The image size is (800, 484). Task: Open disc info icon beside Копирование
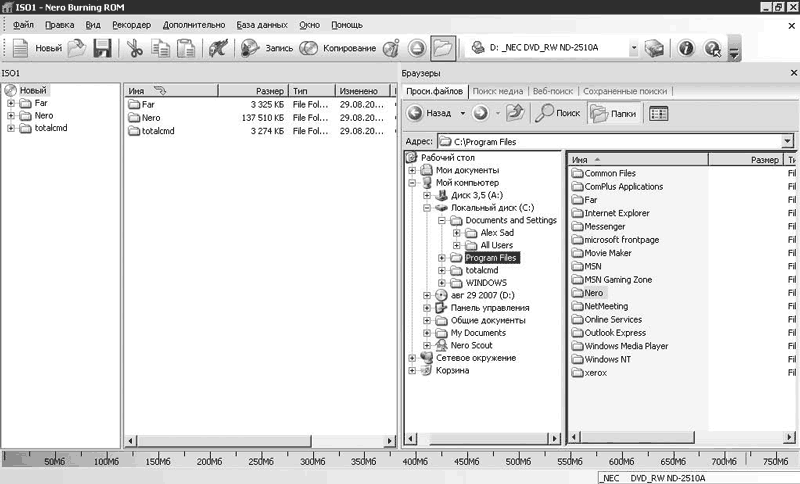point(391,48)
